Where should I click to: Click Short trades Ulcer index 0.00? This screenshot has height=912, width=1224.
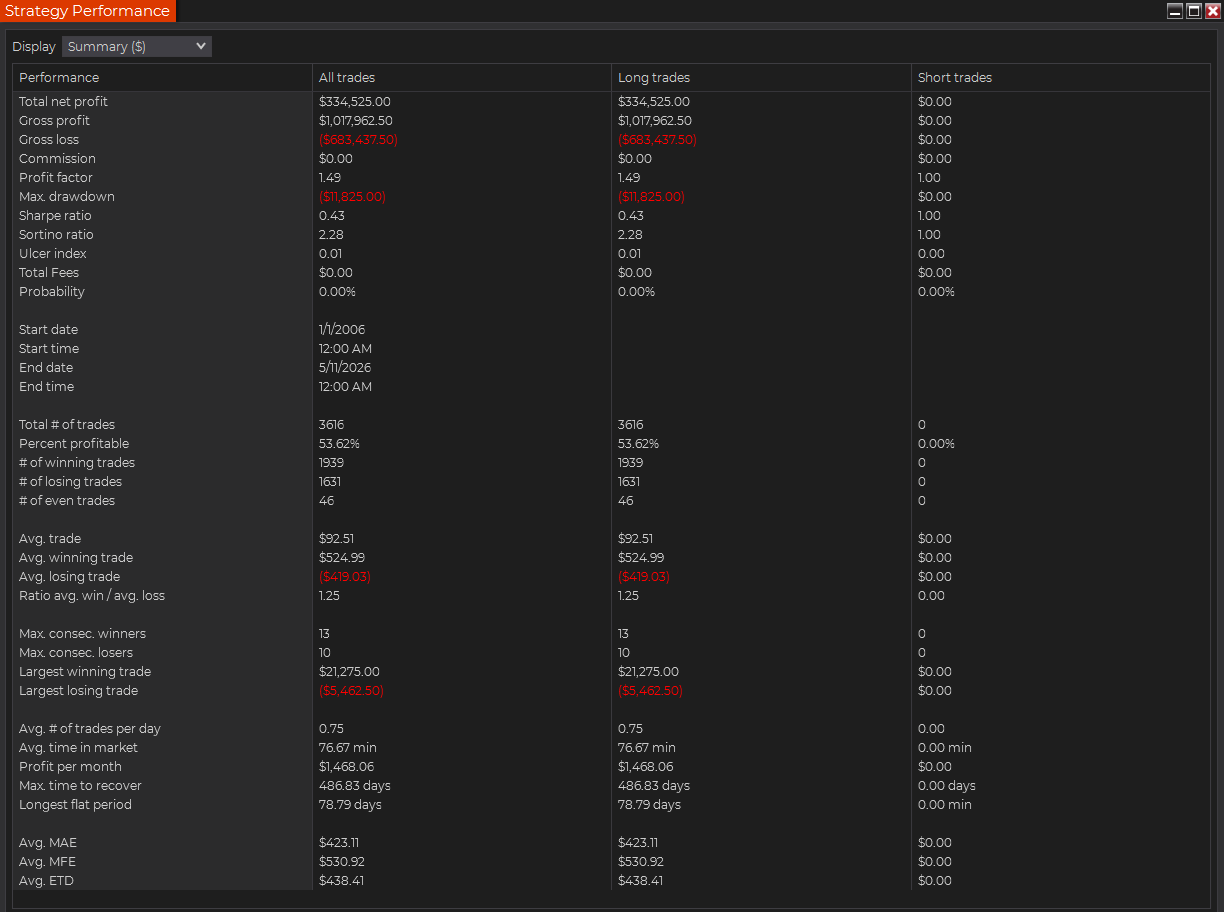[930, 254]
